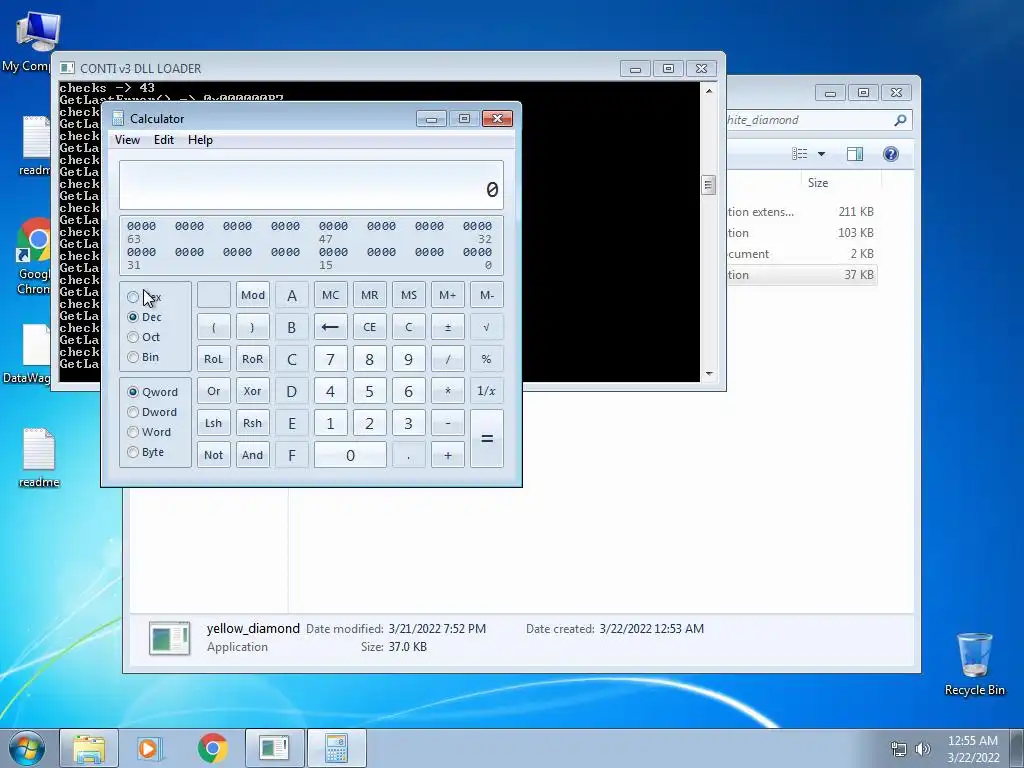Click the MS memory store button

[409, 295]
